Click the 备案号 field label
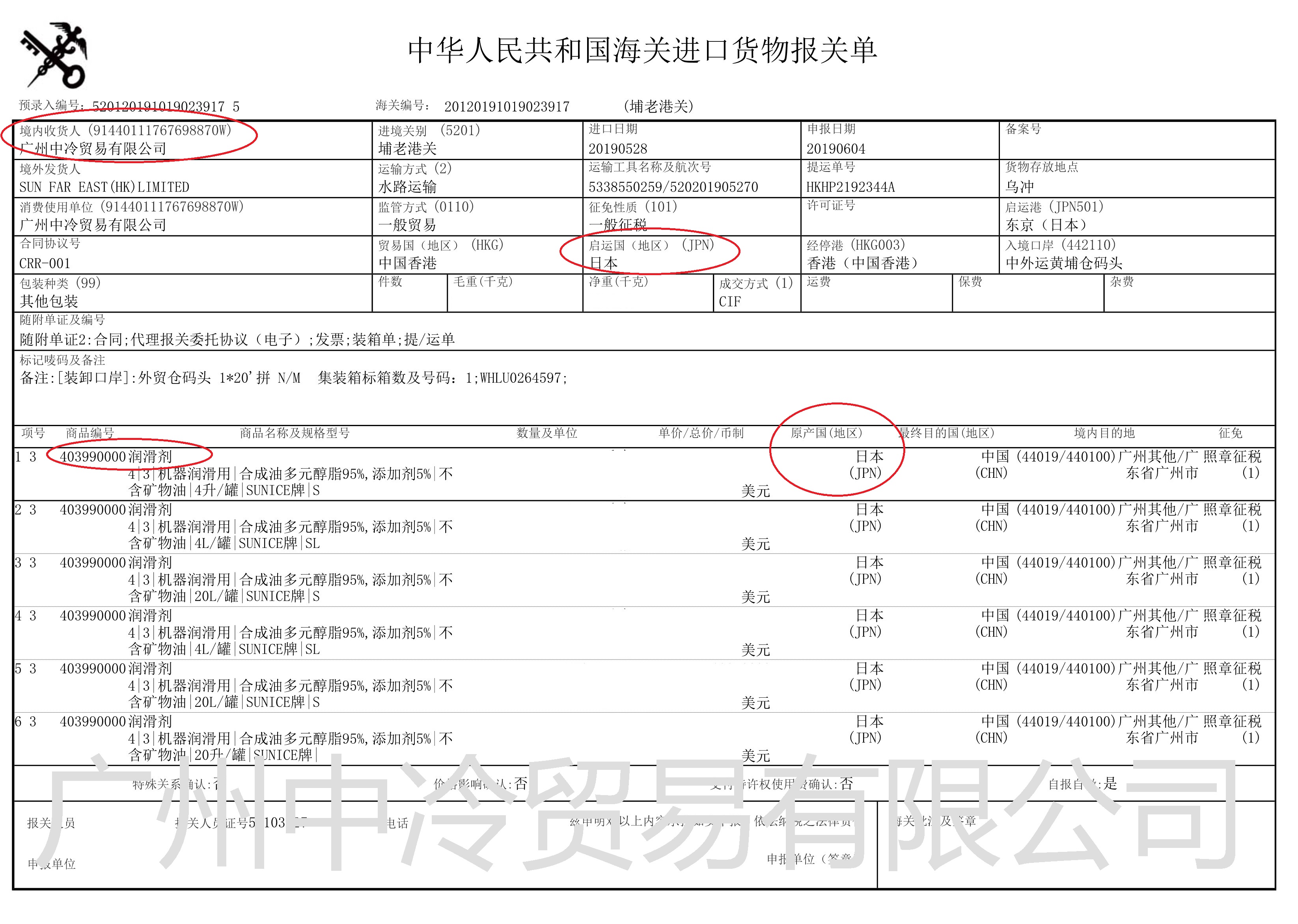Image resolution: width=1298 pixels, height=924 pixels. click(1023, 129)
